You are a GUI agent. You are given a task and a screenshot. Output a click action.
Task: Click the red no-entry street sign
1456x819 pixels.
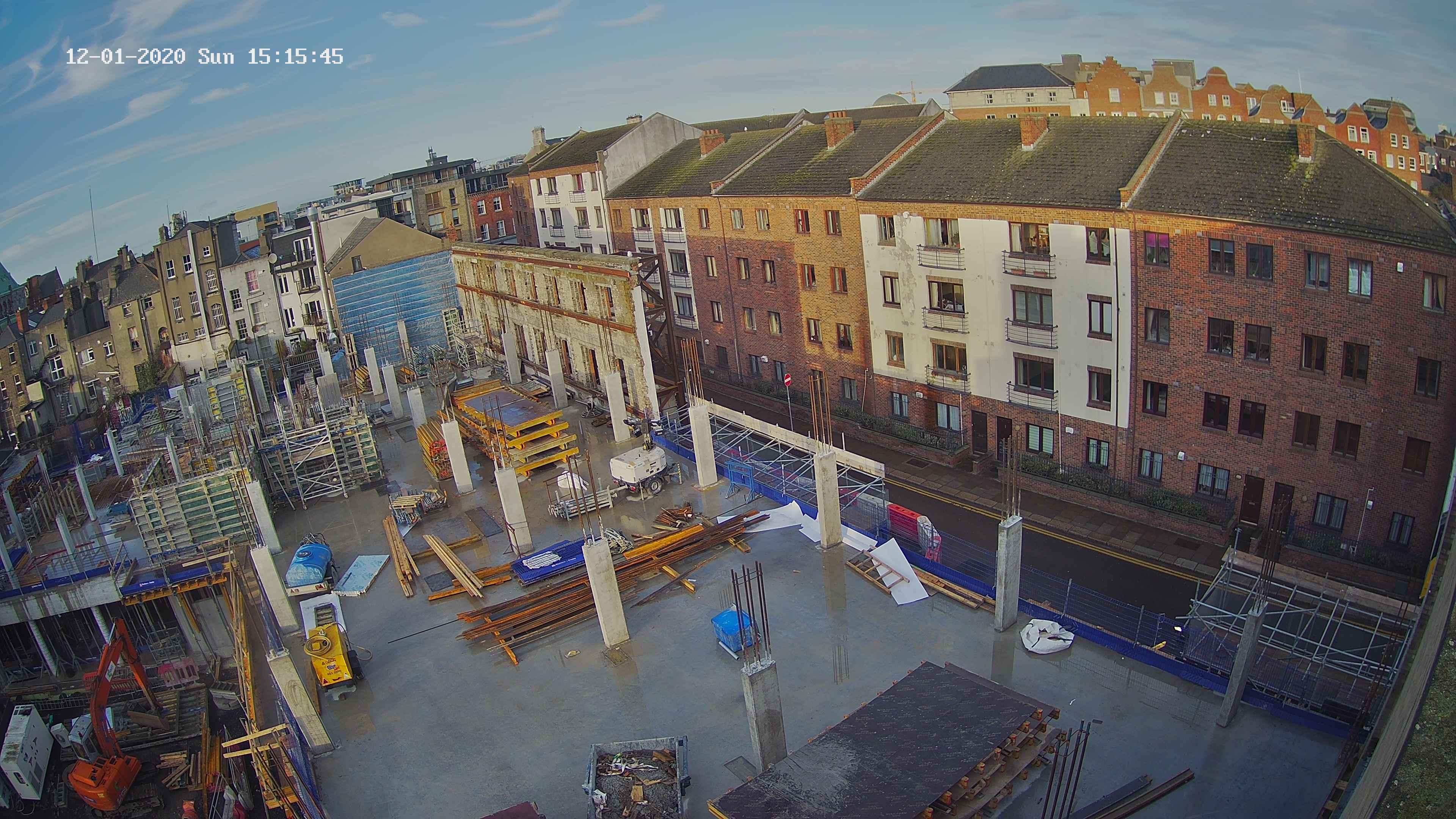point(788,380)
